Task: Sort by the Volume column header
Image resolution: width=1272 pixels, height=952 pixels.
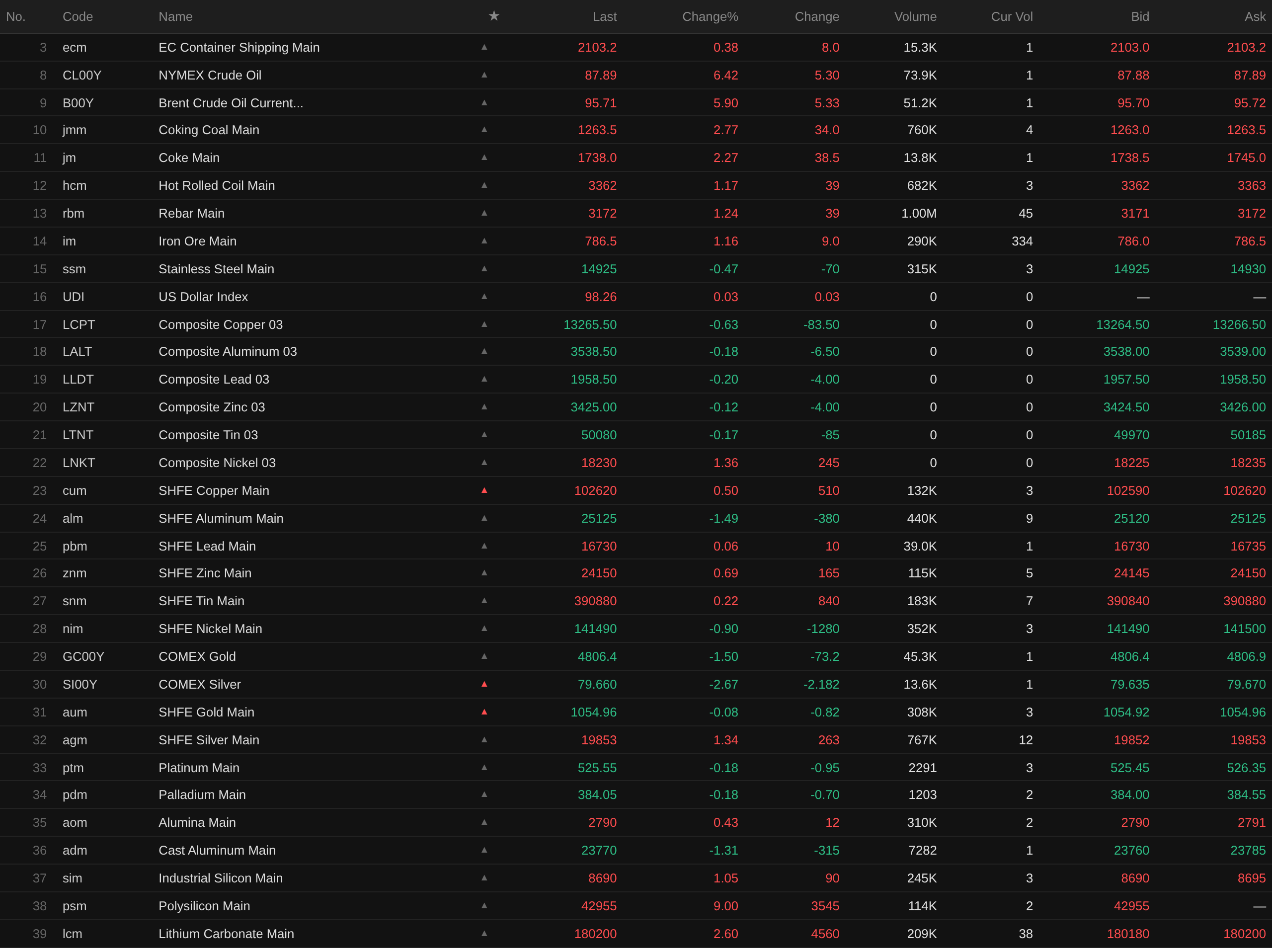Action: [x=915, y=17]
